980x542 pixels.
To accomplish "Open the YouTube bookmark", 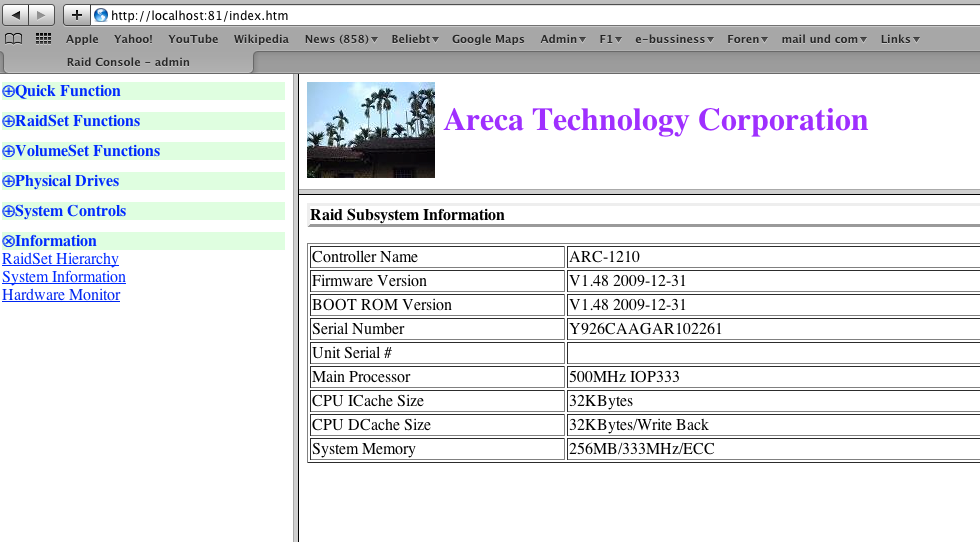I will (193, 39).
